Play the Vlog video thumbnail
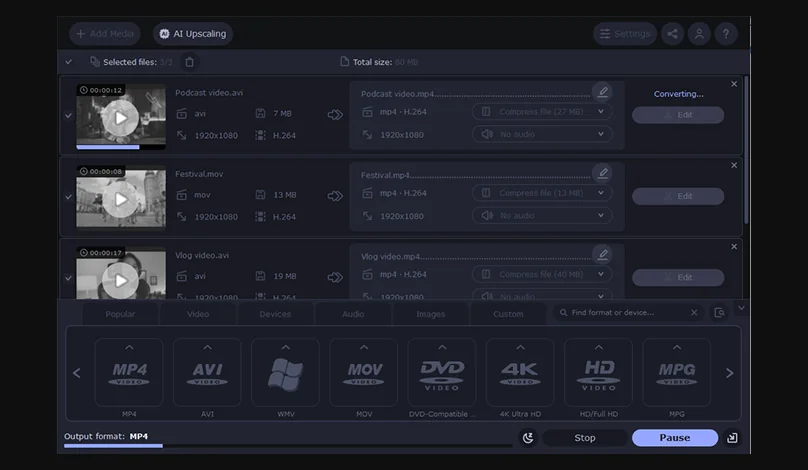This screenshot has height=470, width=808. click(x=121, y=280)
